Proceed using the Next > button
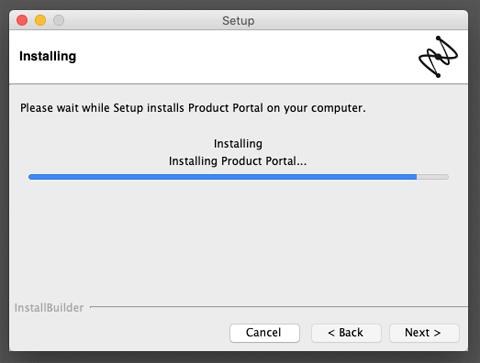 (424, 333)
